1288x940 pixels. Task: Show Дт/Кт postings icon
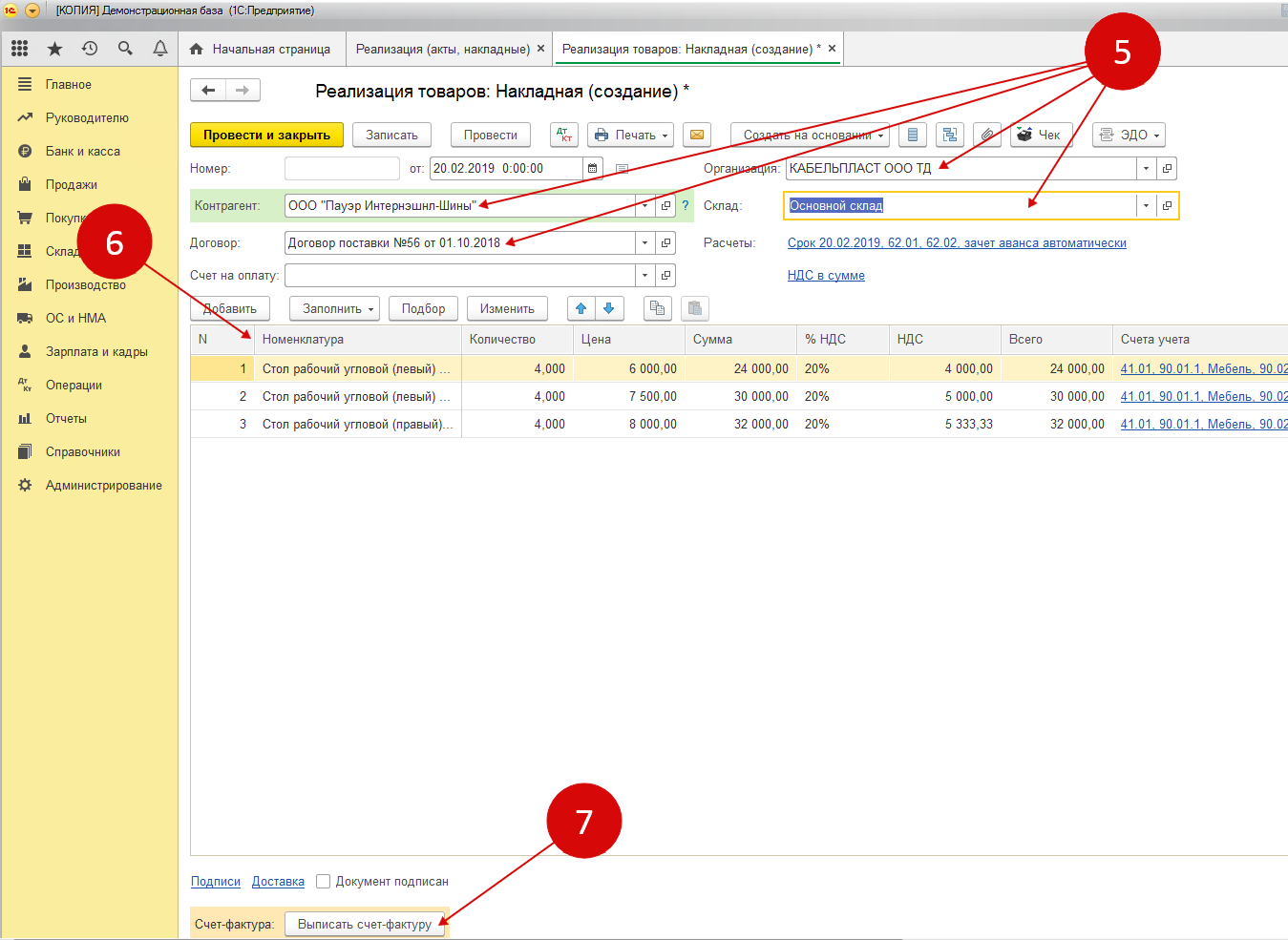coord(564,135)
